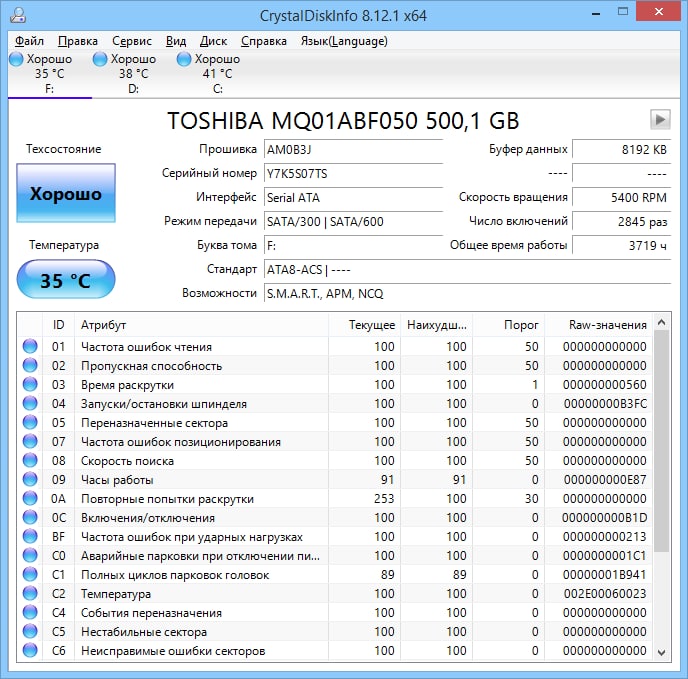Viewport: 688px width, 679px height.
Task: Click buffer size value 8192 KB
Action: [622, 150]
